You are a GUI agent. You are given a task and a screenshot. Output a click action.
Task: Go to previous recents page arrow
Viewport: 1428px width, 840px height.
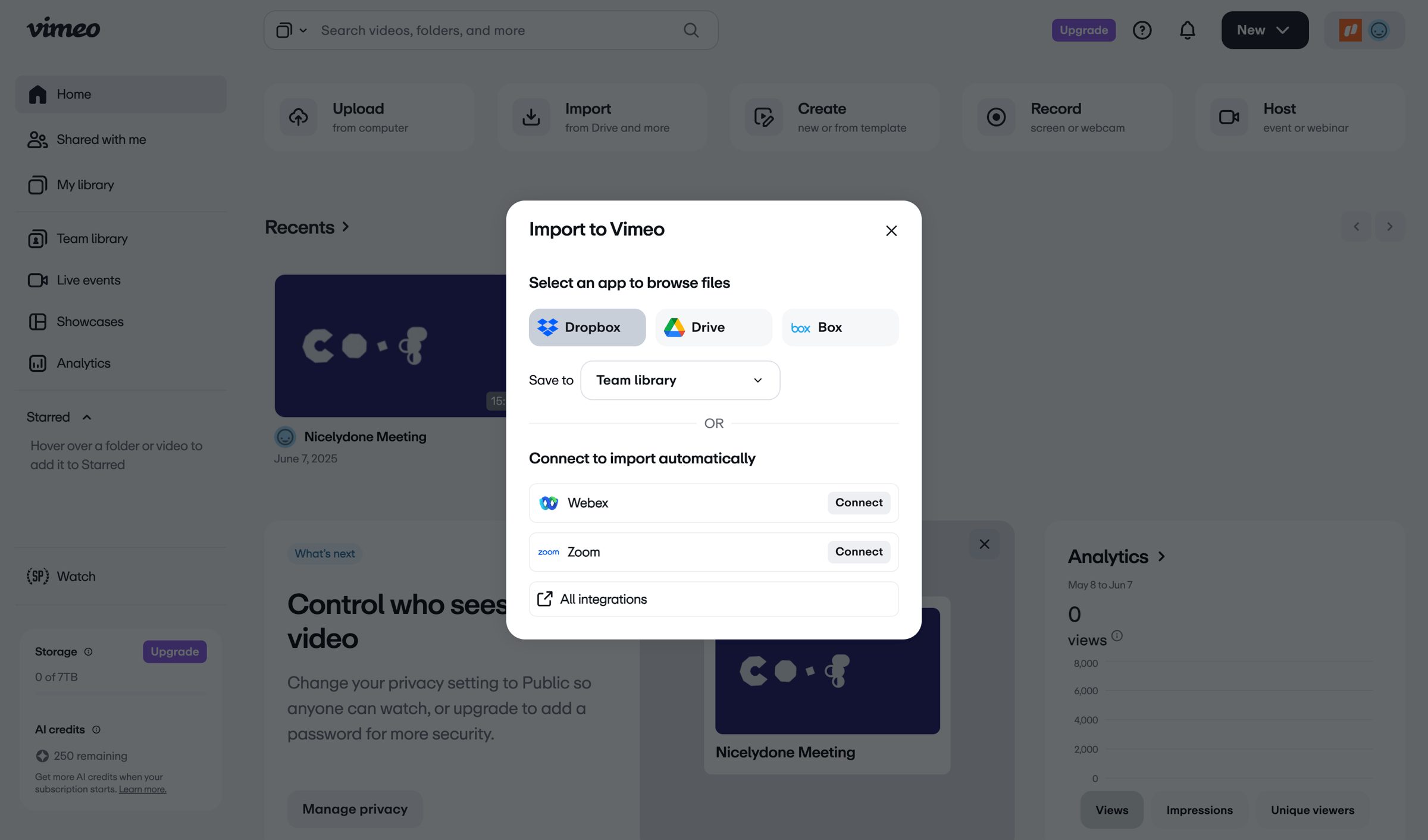pos(1356,226)
